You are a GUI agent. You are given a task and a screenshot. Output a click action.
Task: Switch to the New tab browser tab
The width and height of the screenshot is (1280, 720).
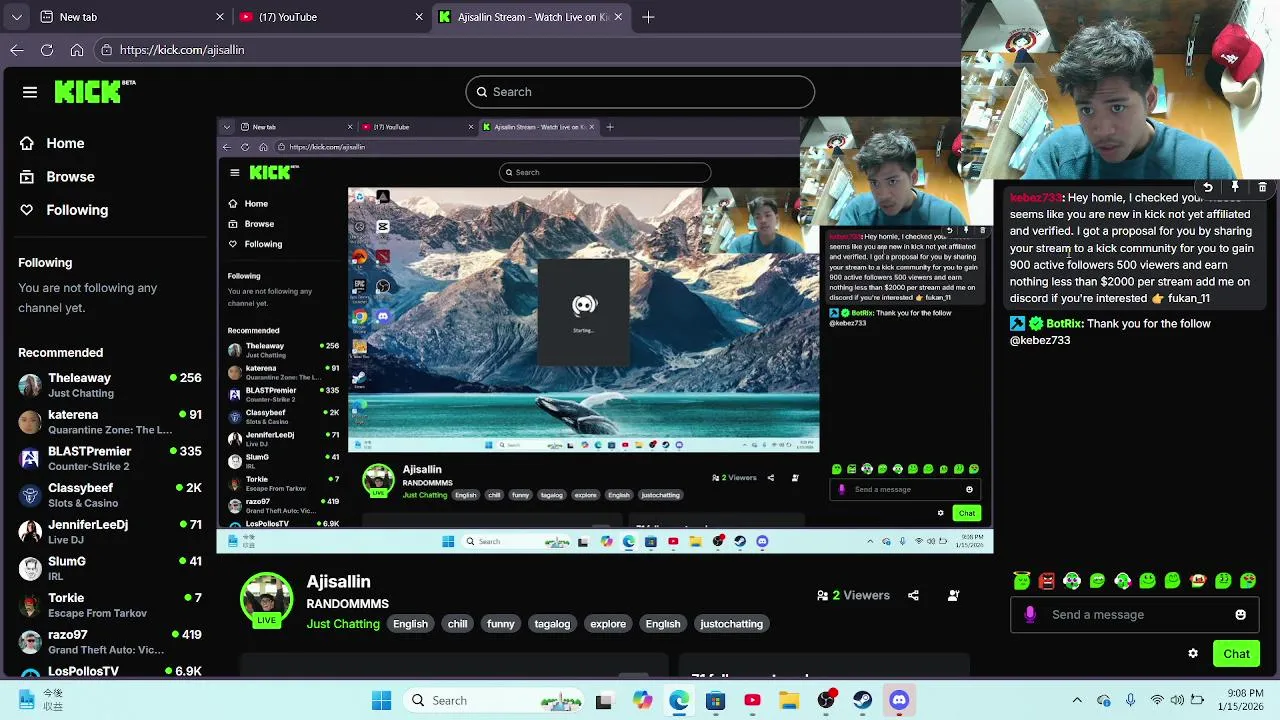[130, 17]
